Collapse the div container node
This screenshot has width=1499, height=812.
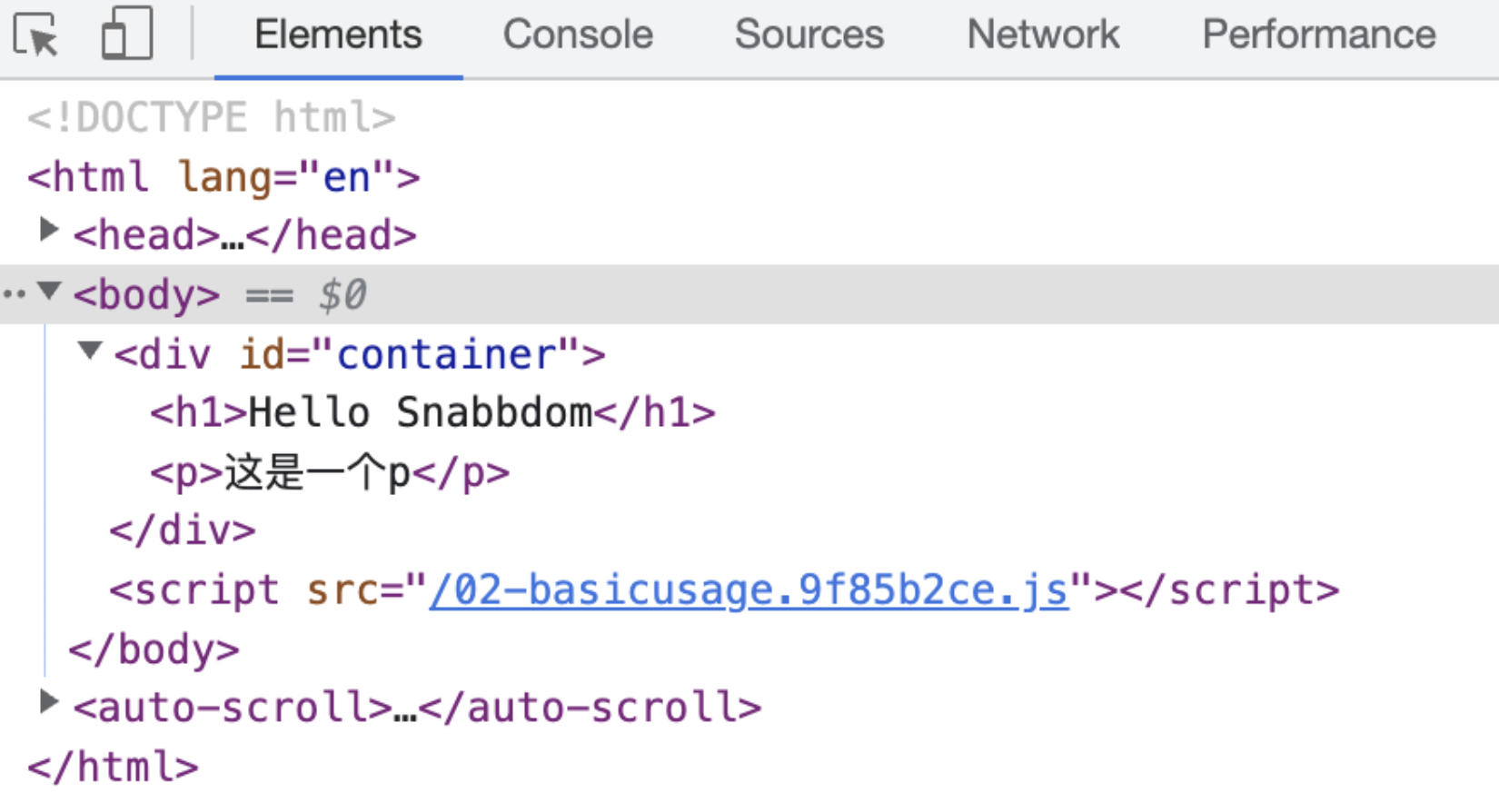click(89, 351)
